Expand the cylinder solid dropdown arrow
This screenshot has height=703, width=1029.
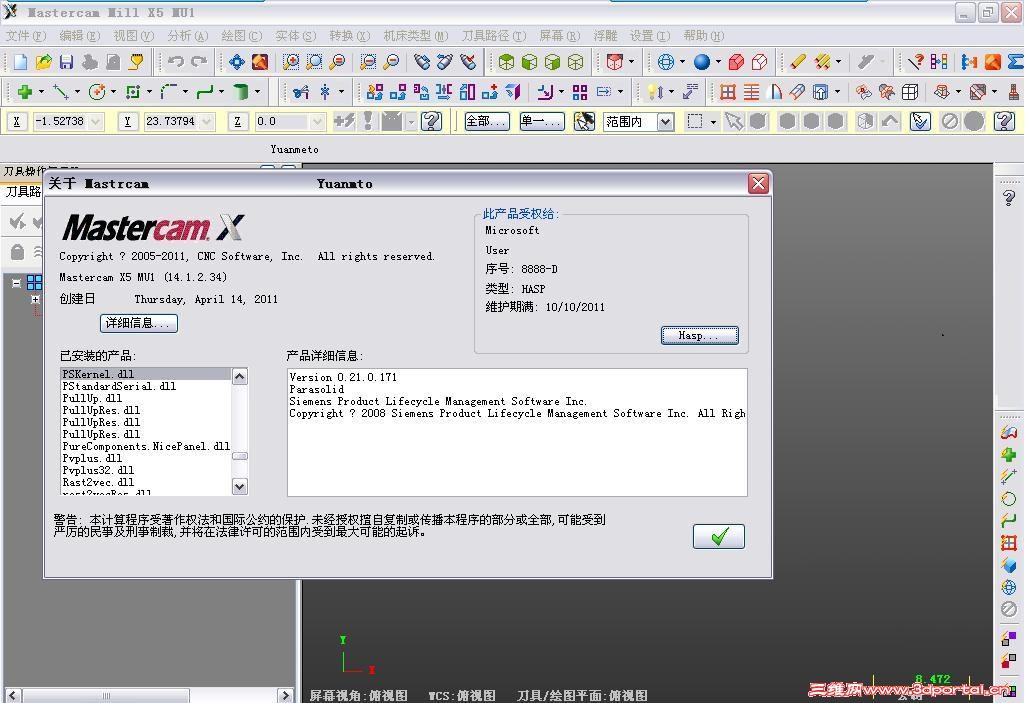click(257, 92)
